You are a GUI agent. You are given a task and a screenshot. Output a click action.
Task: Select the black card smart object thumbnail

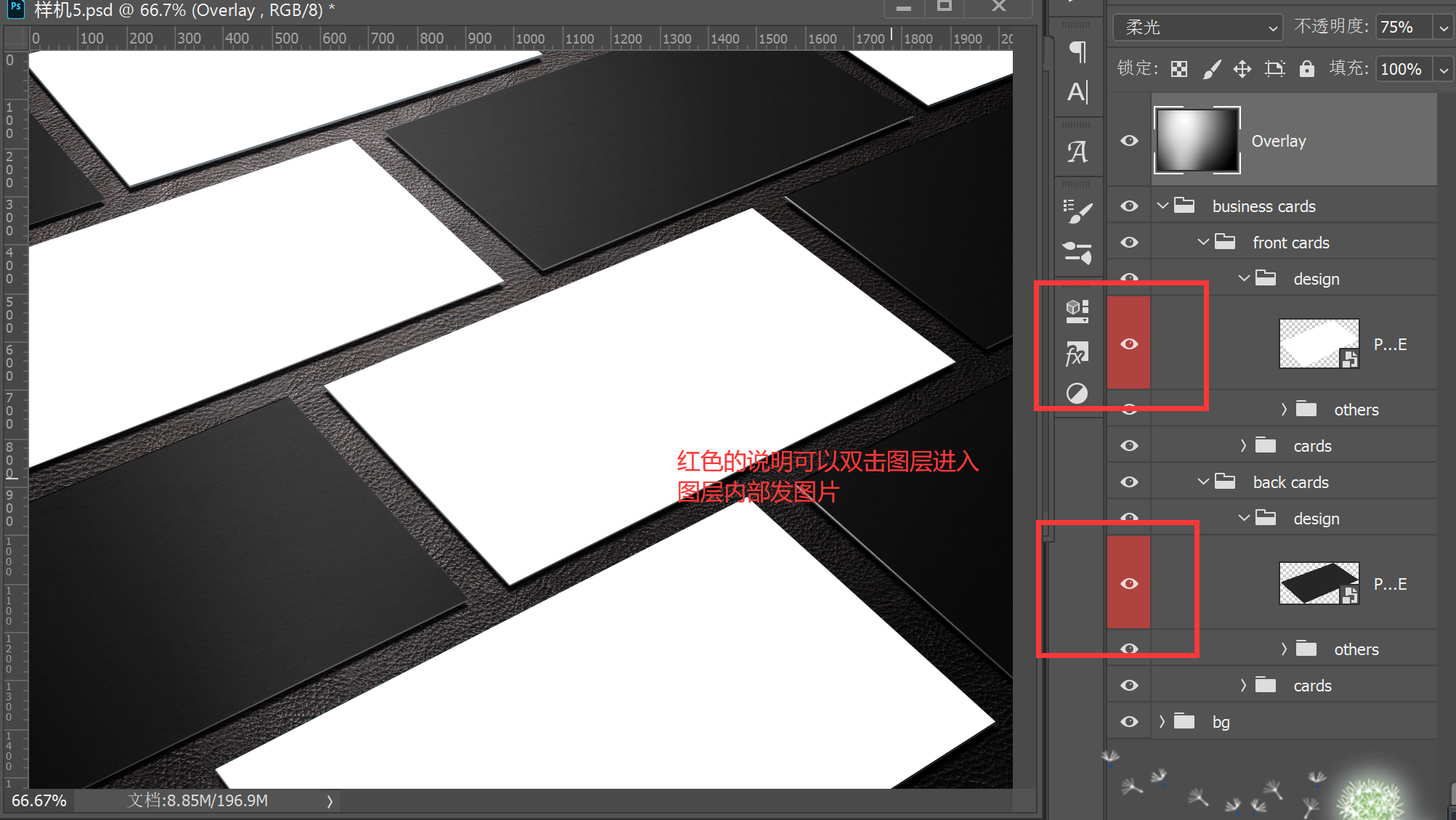(x=1319, y=583)
